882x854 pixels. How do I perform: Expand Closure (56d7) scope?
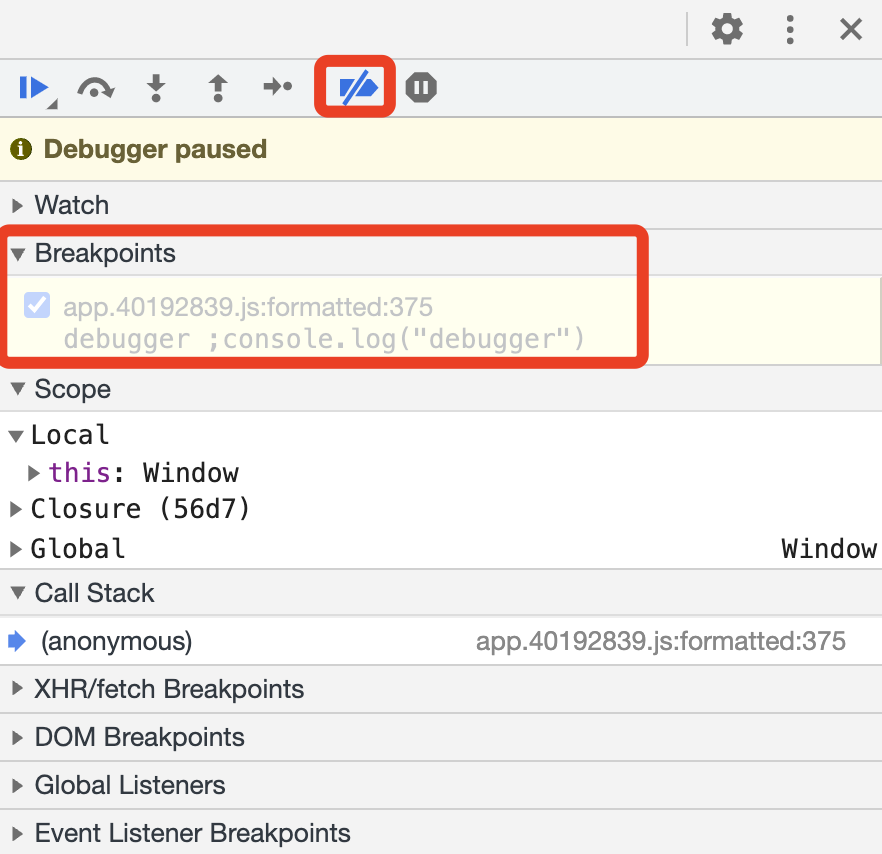16,510
